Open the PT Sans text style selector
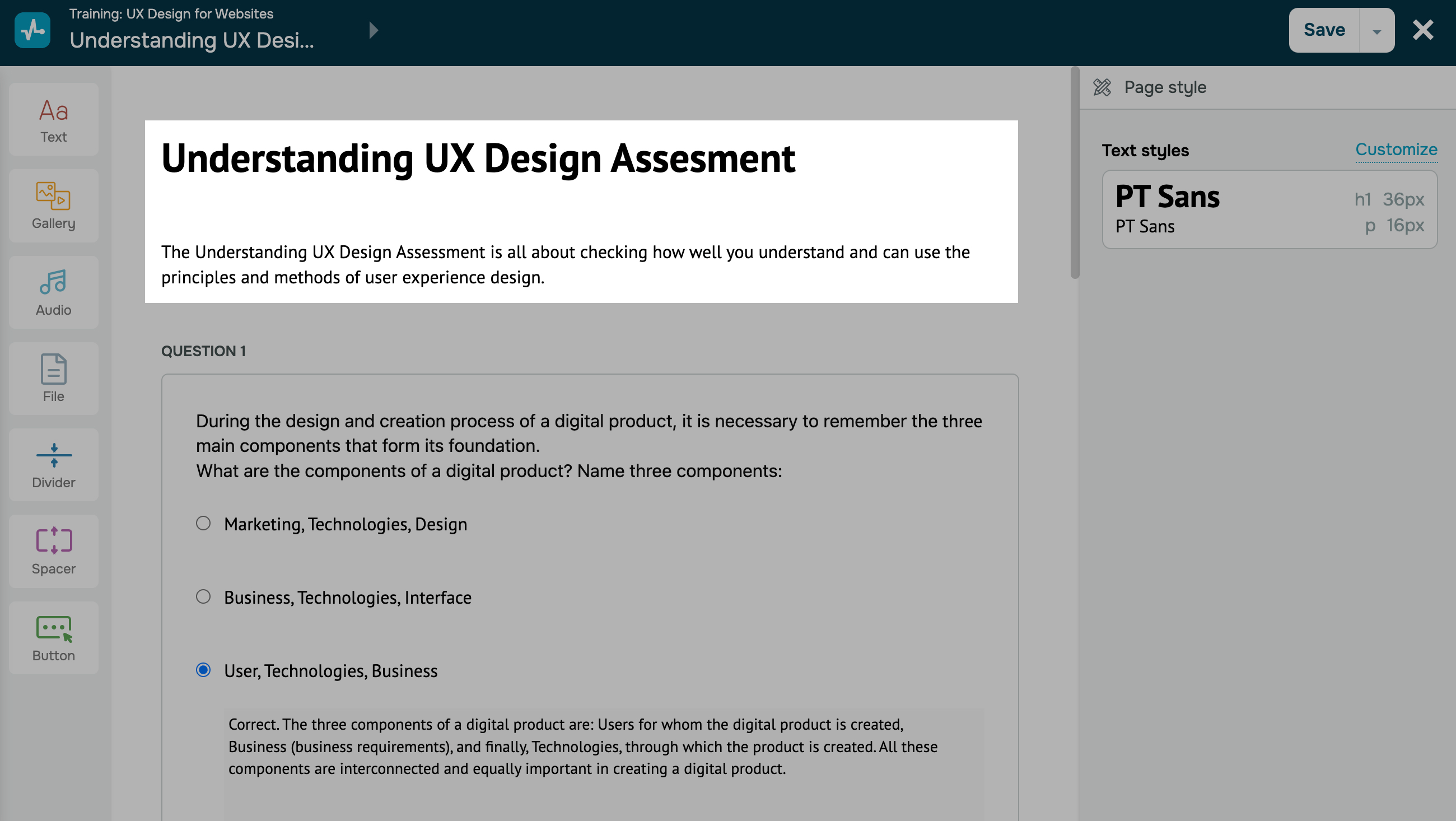Image resolution: width=1456 pixels, height=821 pixels. (x=1269, y=210)
